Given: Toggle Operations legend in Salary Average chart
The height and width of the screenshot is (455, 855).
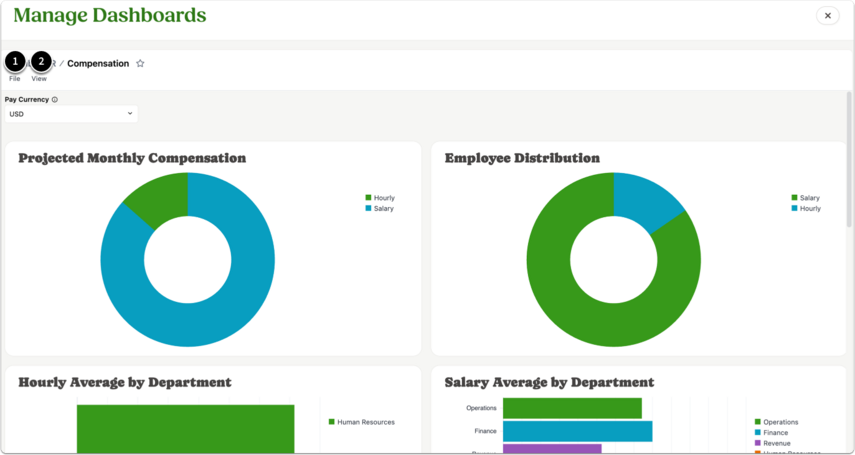Looking at the screenshot, I should [x=776, y=422].
